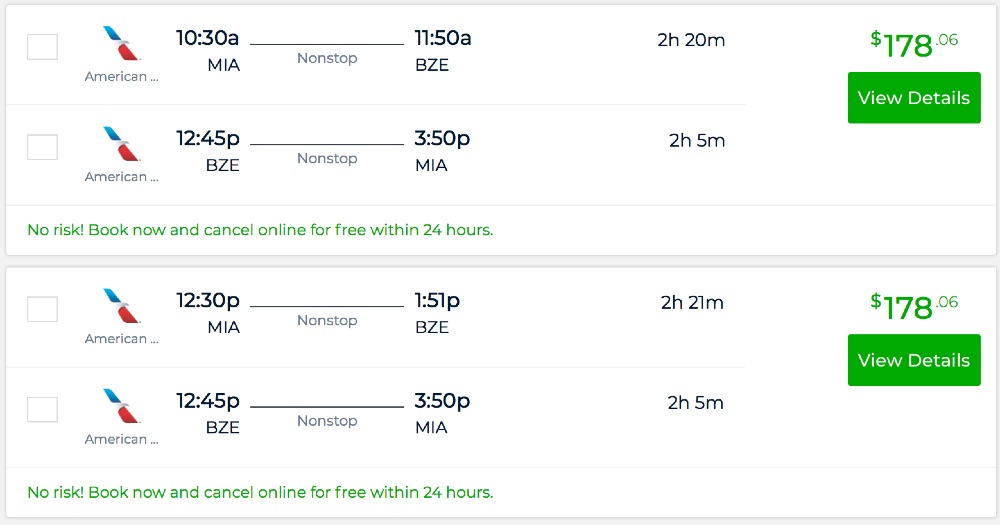Click American Airlines logo on second card's return flight
The image size is (1000, 525).
click(x=122, y=408)
